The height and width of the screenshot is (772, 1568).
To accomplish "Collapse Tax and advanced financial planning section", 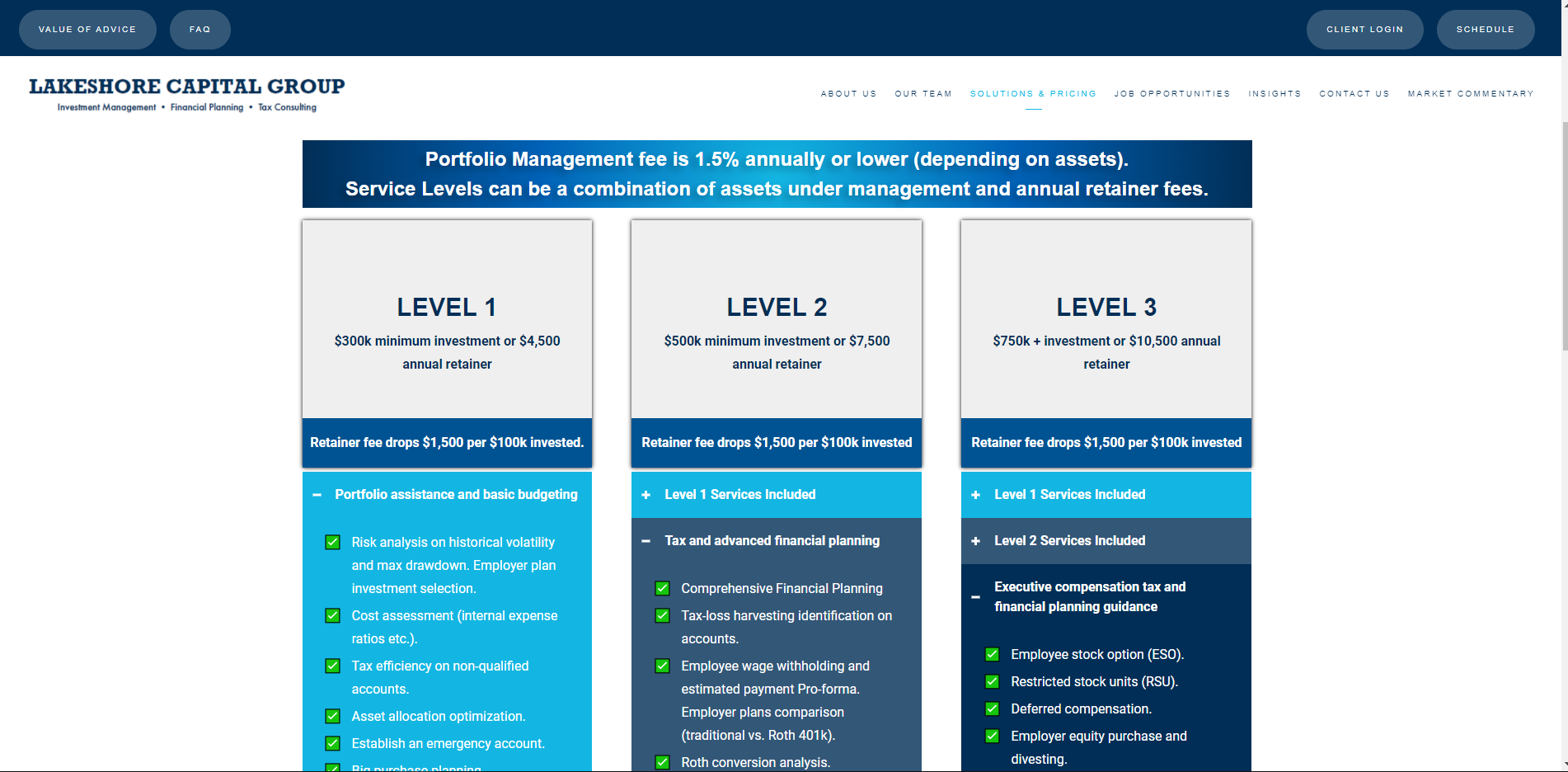I will 777,541.
